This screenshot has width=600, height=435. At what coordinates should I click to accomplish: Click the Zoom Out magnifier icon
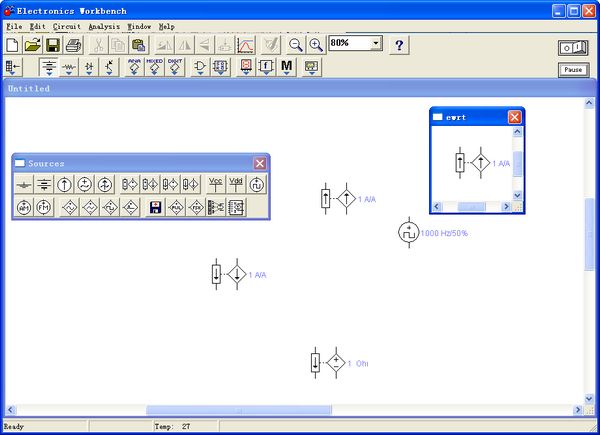[296, 45]
